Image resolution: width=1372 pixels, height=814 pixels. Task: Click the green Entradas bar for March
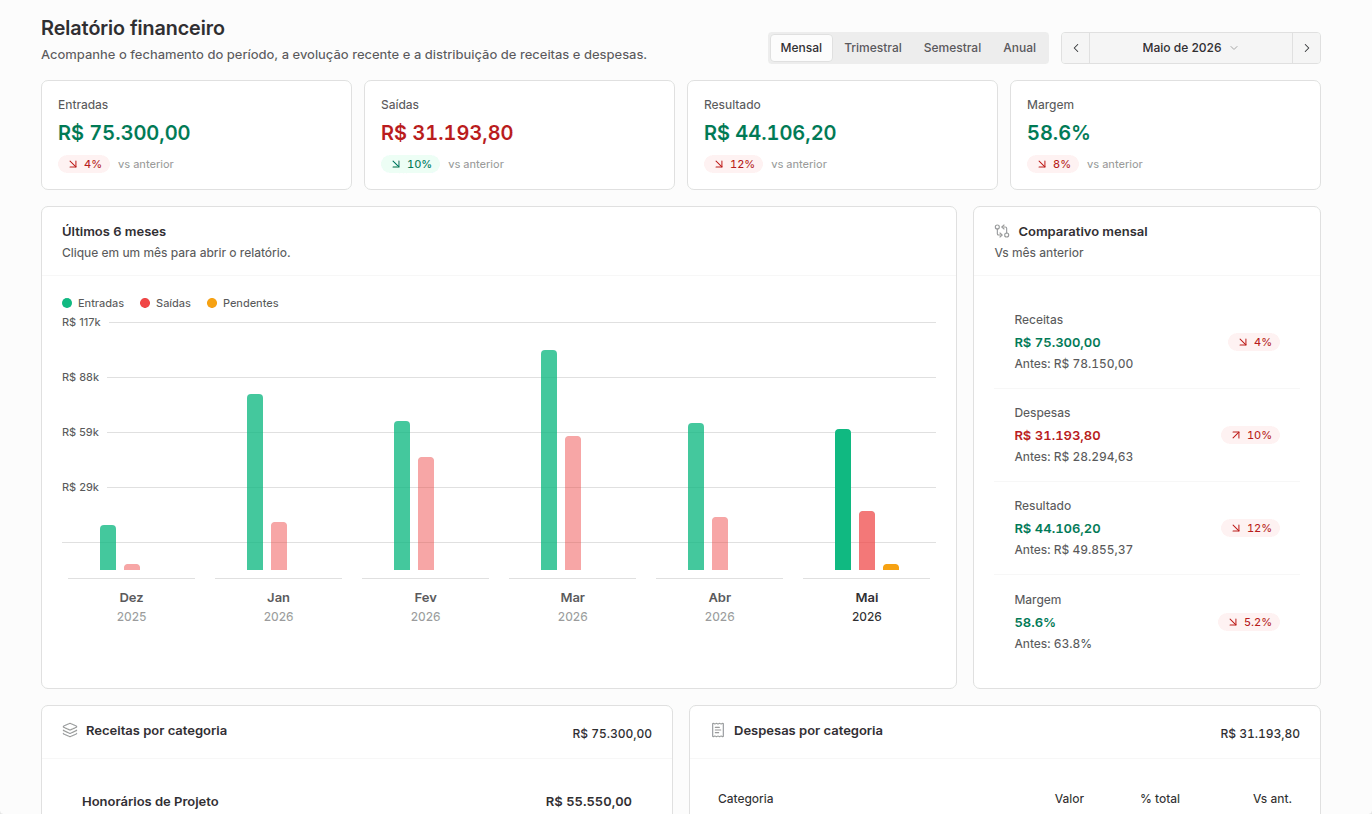click(x=549, y=460)
